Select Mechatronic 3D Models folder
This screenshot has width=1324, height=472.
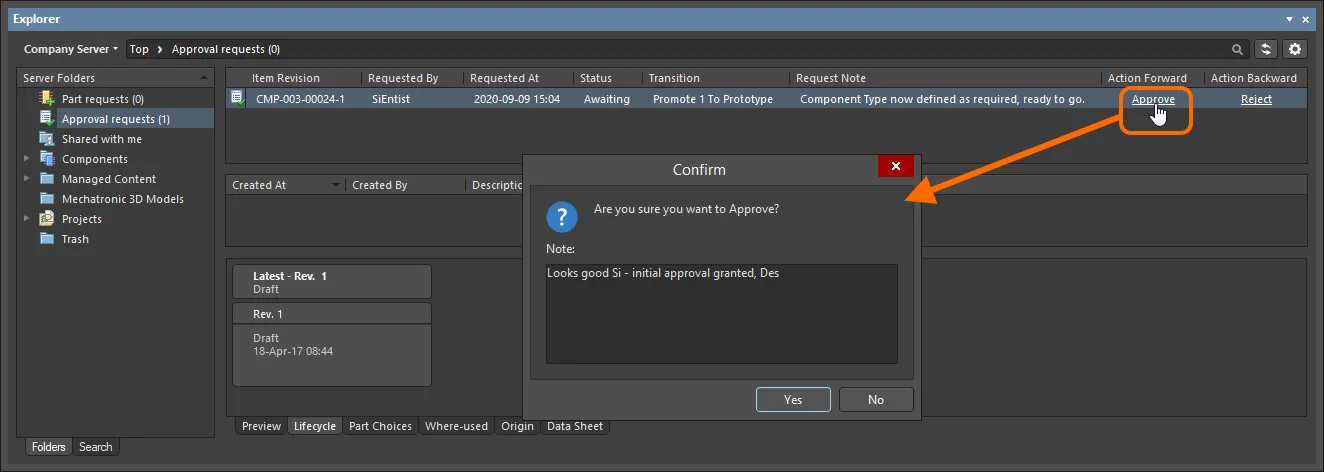pyautogui.click(x=123, y=199)
